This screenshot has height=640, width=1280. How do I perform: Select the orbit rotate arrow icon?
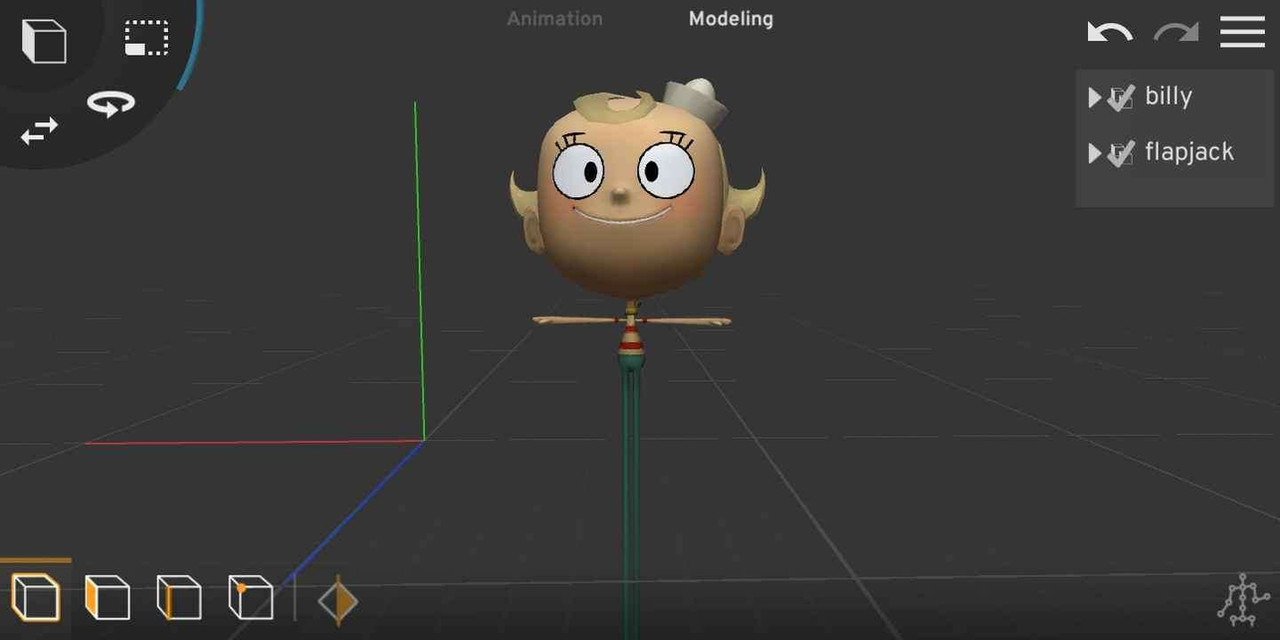click(110, 103)
